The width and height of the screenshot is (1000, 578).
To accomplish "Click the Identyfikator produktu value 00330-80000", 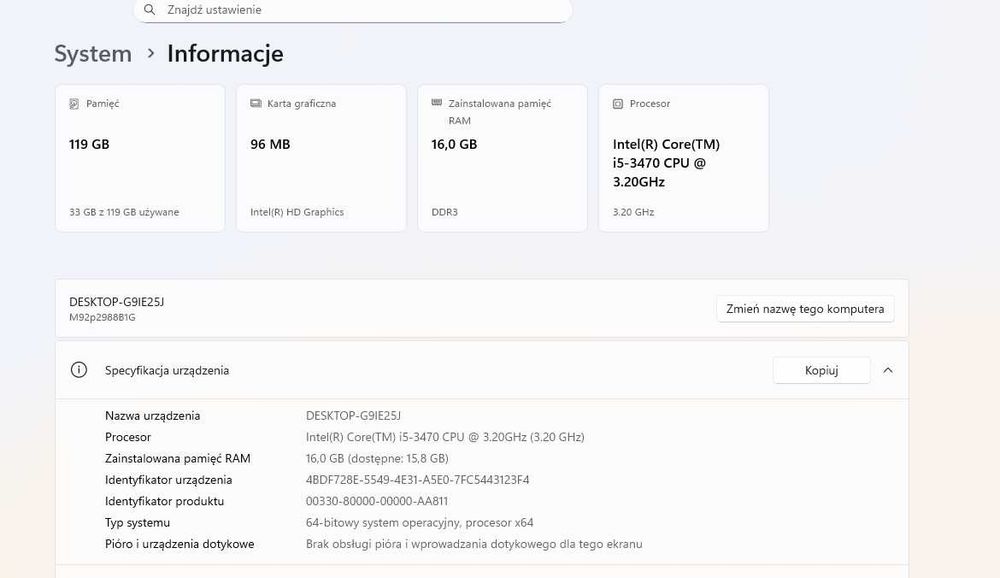I will (x=376, y=502).
